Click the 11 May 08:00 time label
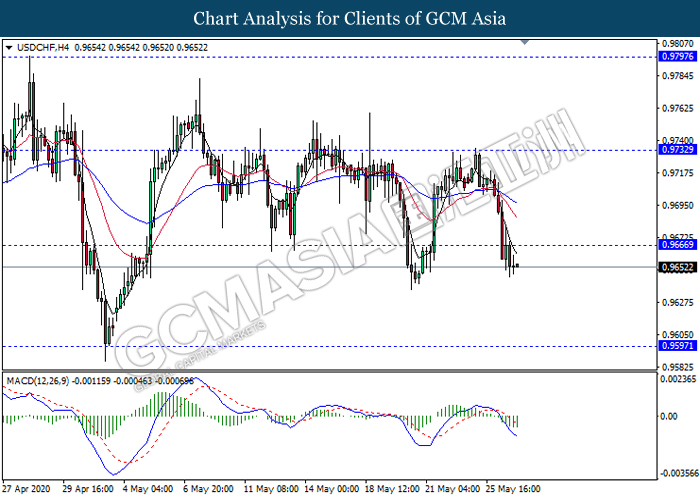Viewport: 700px width, 500px height. (x=271, y=489)
